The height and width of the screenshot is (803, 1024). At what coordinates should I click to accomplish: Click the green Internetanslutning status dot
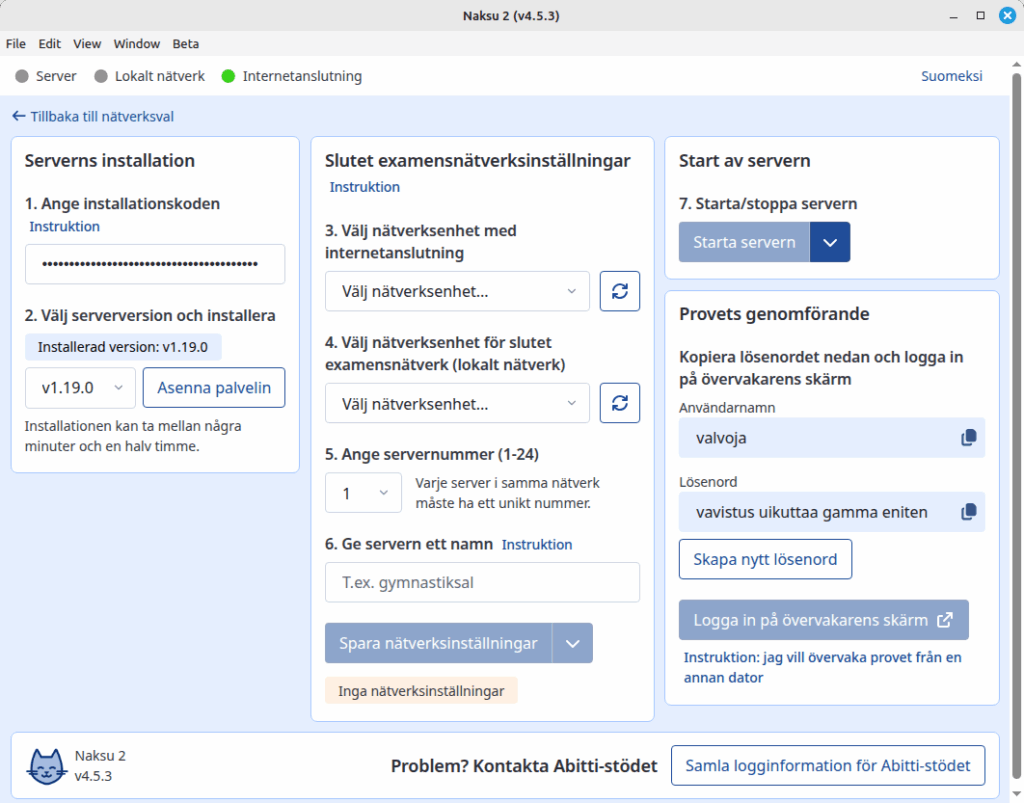pos(230,75)
